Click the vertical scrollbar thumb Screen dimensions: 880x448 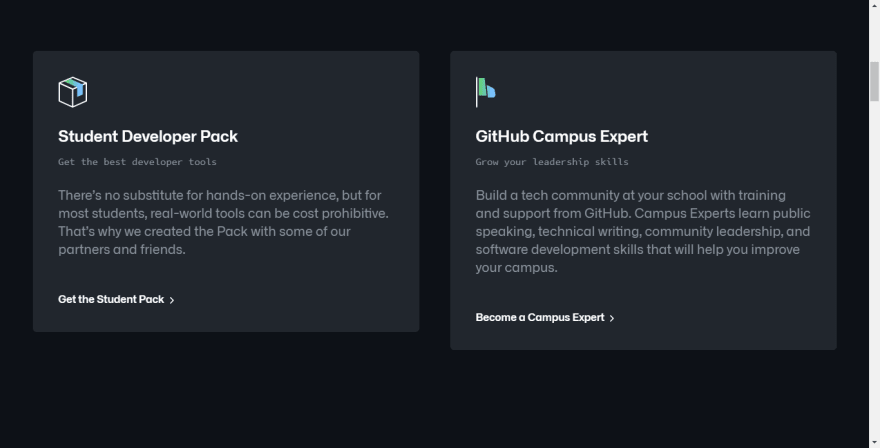874,81
